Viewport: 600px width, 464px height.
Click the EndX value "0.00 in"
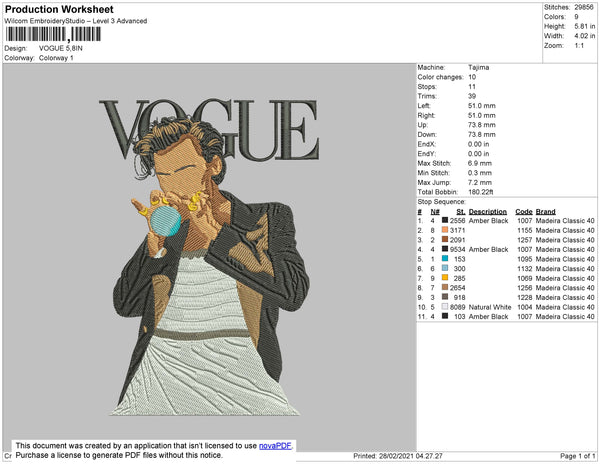[x=478, y=144]
